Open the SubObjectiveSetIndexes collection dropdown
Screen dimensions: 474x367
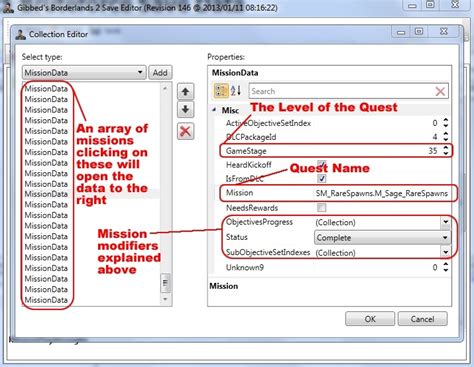(x=445, y=252)
